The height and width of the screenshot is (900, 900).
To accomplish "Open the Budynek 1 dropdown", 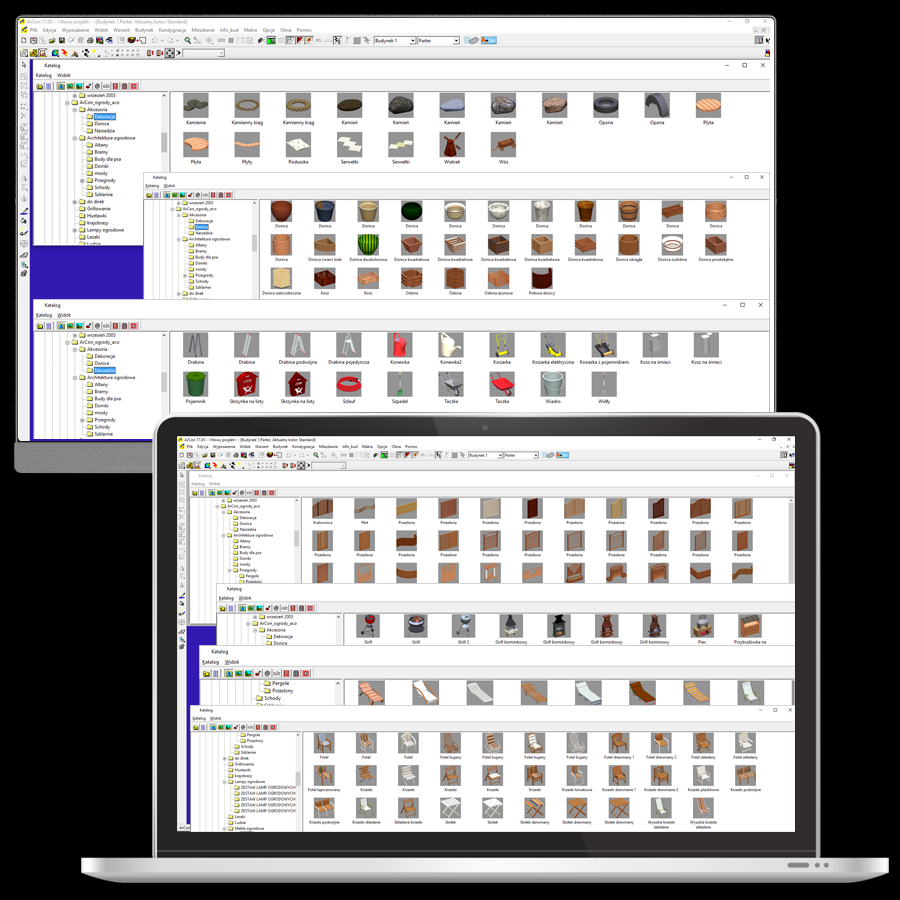I will pos(414,41).
